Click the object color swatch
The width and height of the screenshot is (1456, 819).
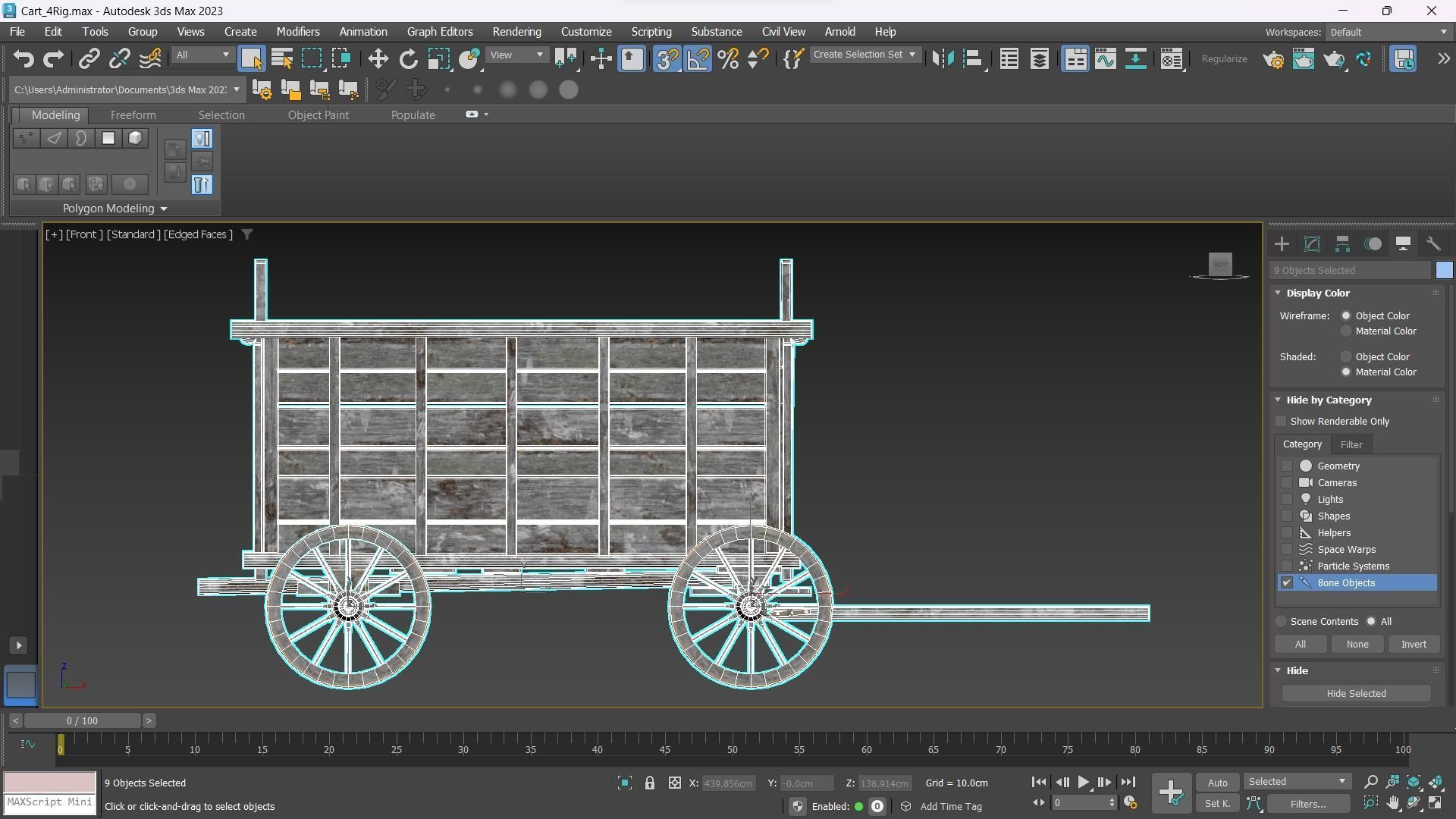(1444, 270)
